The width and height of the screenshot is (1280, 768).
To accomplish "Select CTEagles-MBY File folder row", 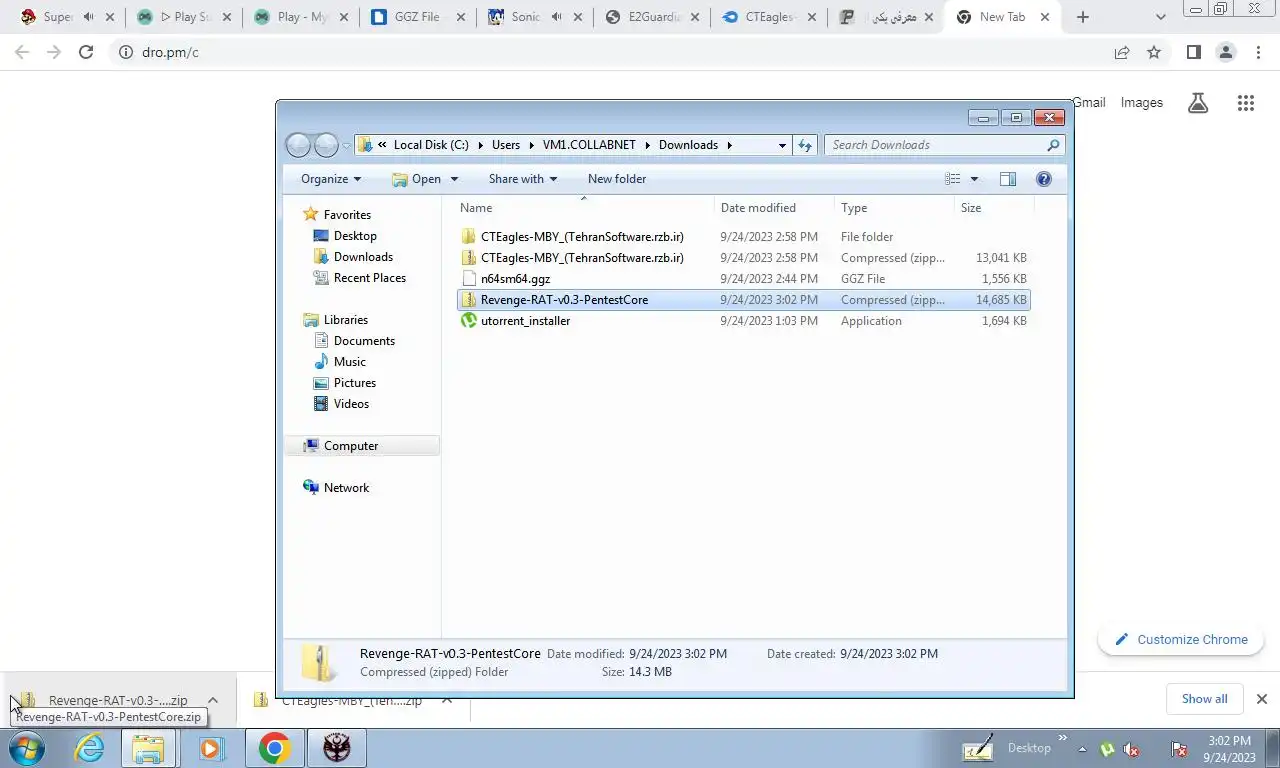I will 743,237.
